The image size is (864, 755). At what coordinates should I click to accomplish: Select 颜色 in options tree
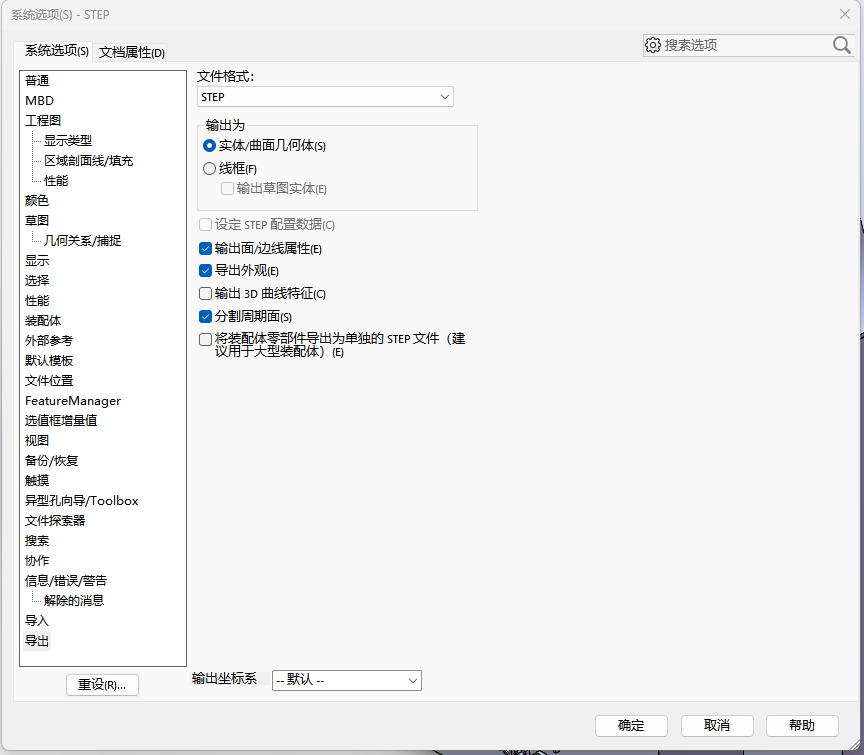(37, 201)
